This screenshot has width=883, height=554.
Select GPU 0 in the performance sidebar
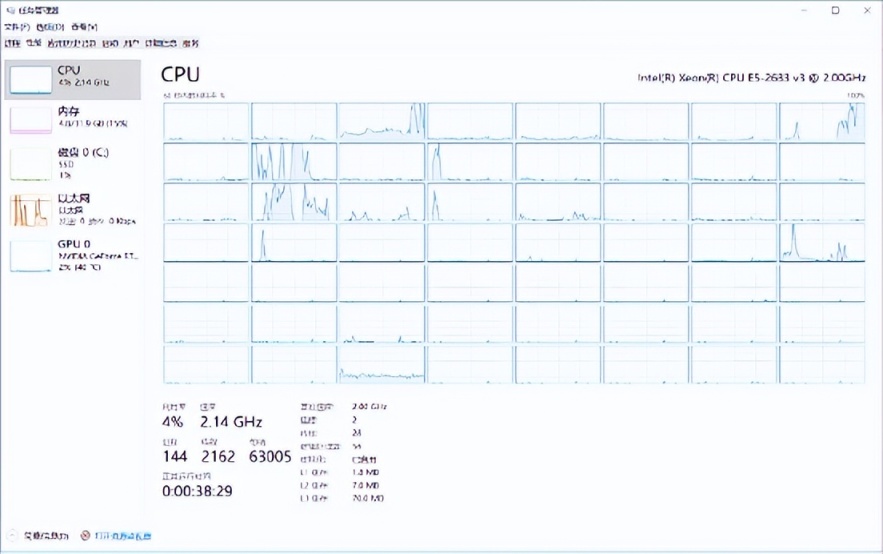tap(73, 255)
